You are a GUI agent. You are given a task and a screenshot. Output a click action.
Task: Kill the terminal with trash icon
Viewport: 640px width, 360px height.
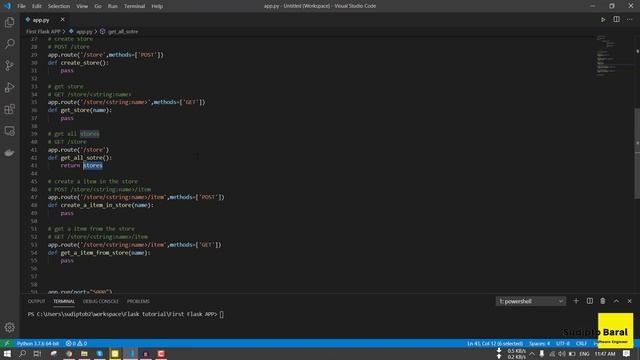[603, 301]
